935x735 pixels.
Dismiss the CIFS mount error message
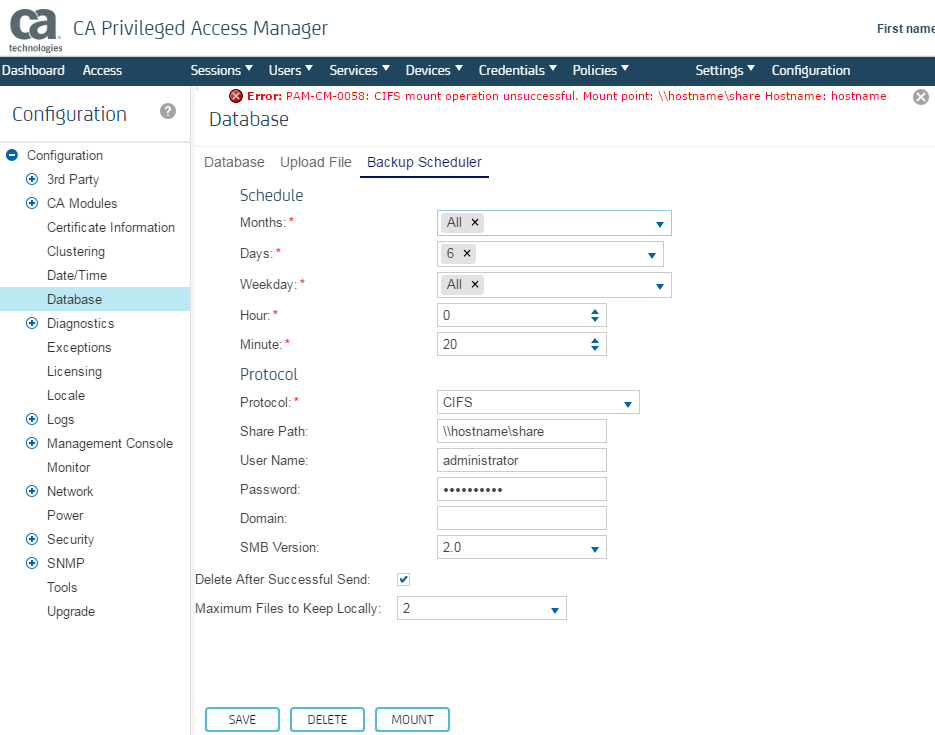[x=921, y=97]
